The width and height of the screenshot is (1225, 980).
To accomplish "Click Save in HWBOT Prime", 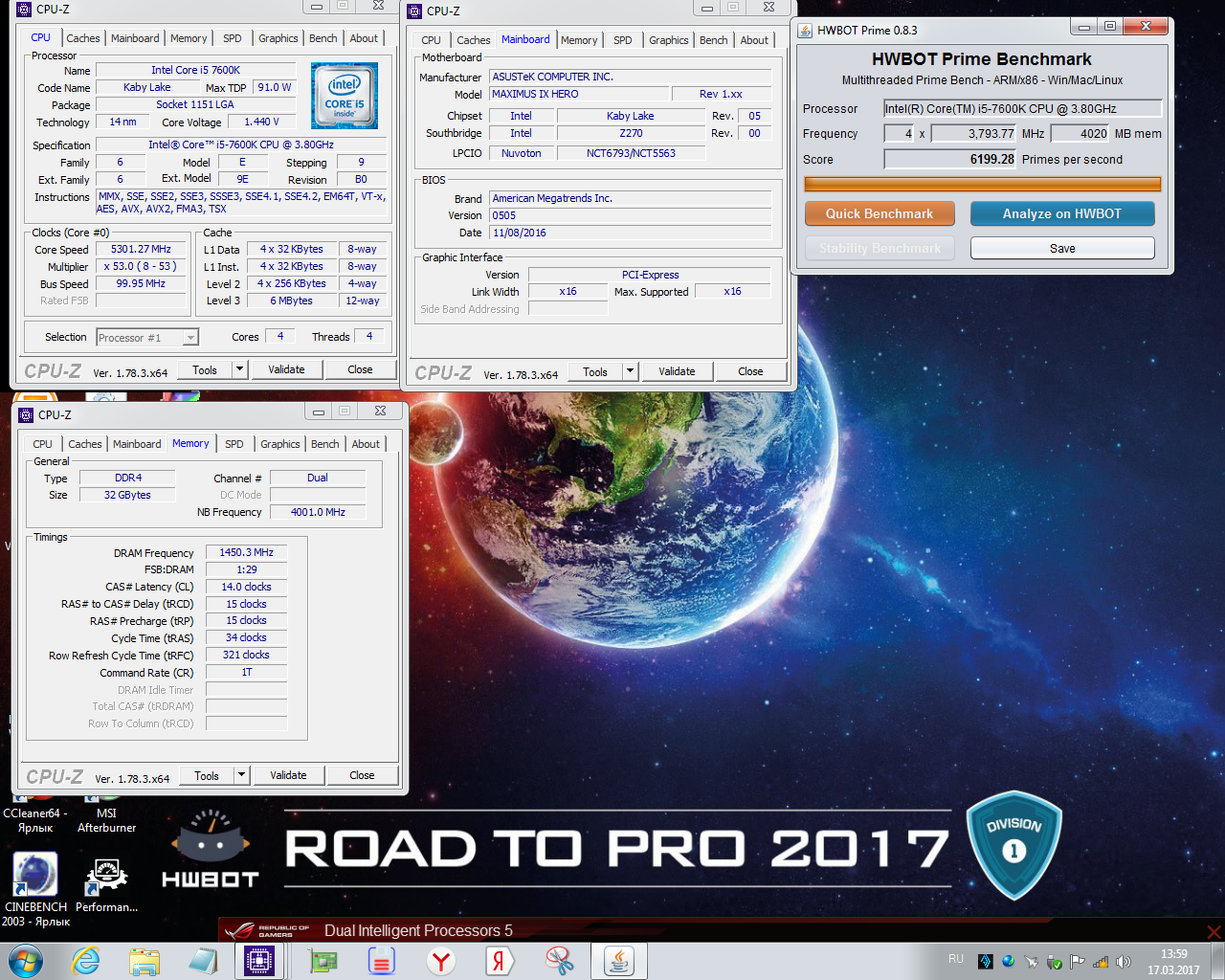I will pos(1062,248).
